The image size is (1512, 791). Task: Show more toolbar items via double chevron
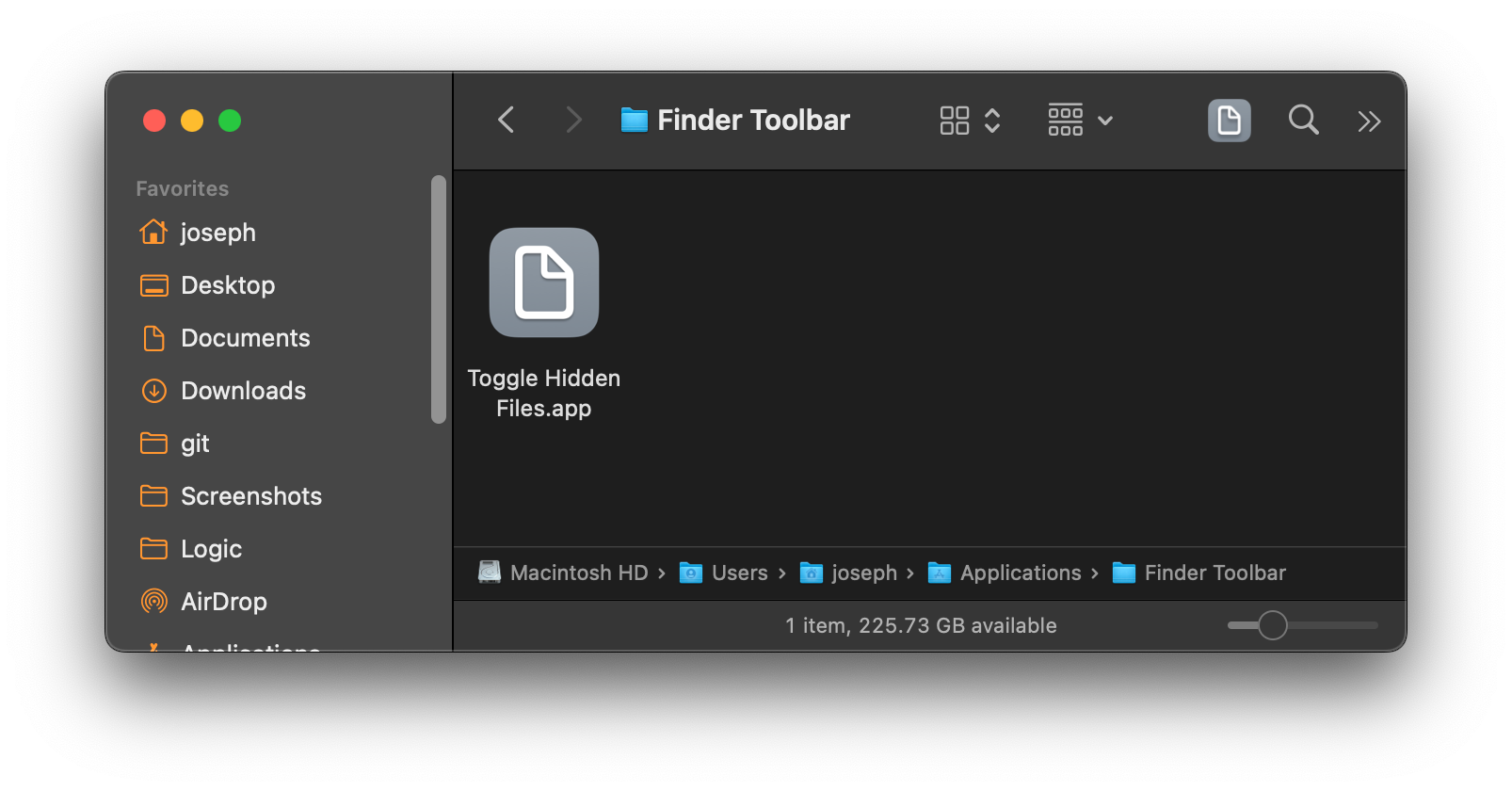(x=1369, y=121)
